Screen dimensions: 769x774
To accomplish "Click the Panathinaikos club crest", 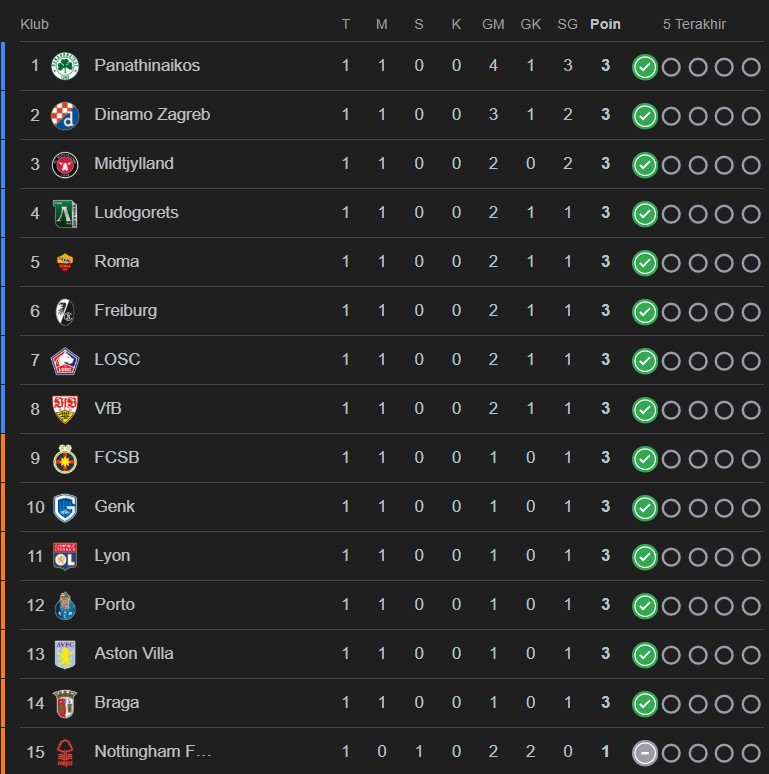I will tap(65, 66).
